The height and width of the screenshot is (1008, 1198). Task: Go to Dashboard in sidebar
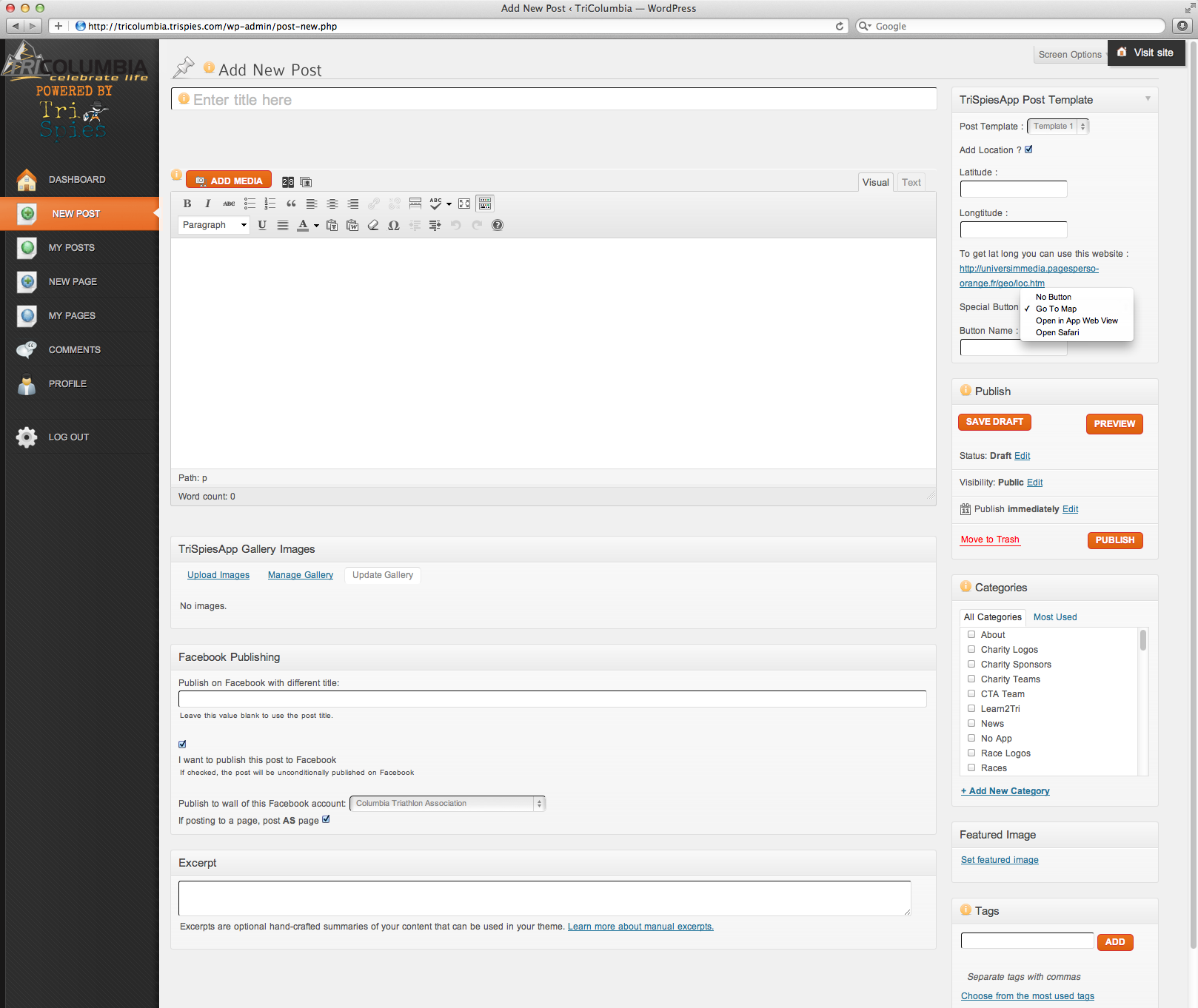click(x=79, y=180)
